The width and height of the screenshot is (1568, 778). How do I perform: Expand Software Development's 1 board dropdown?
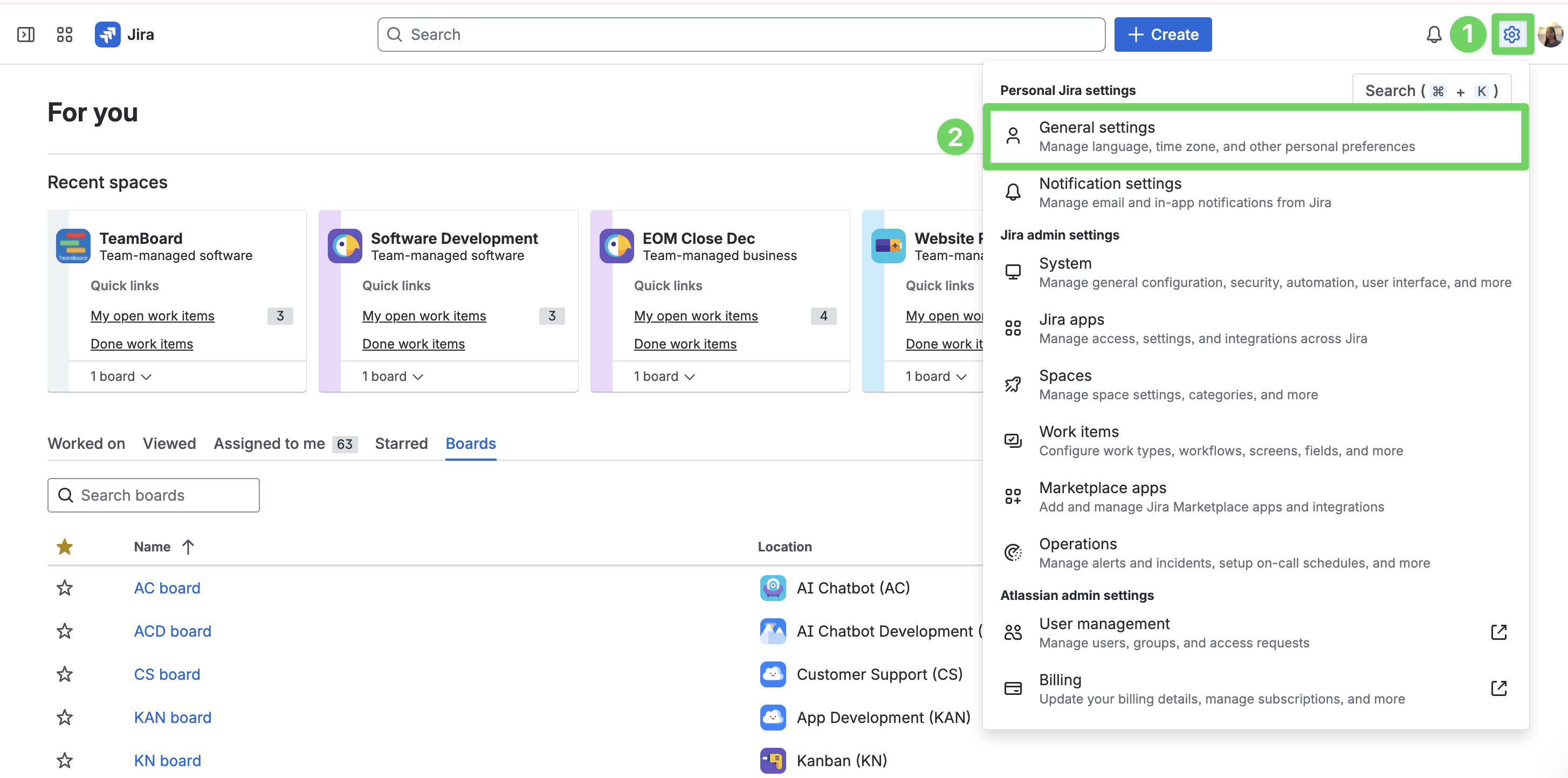pos(392,377)
